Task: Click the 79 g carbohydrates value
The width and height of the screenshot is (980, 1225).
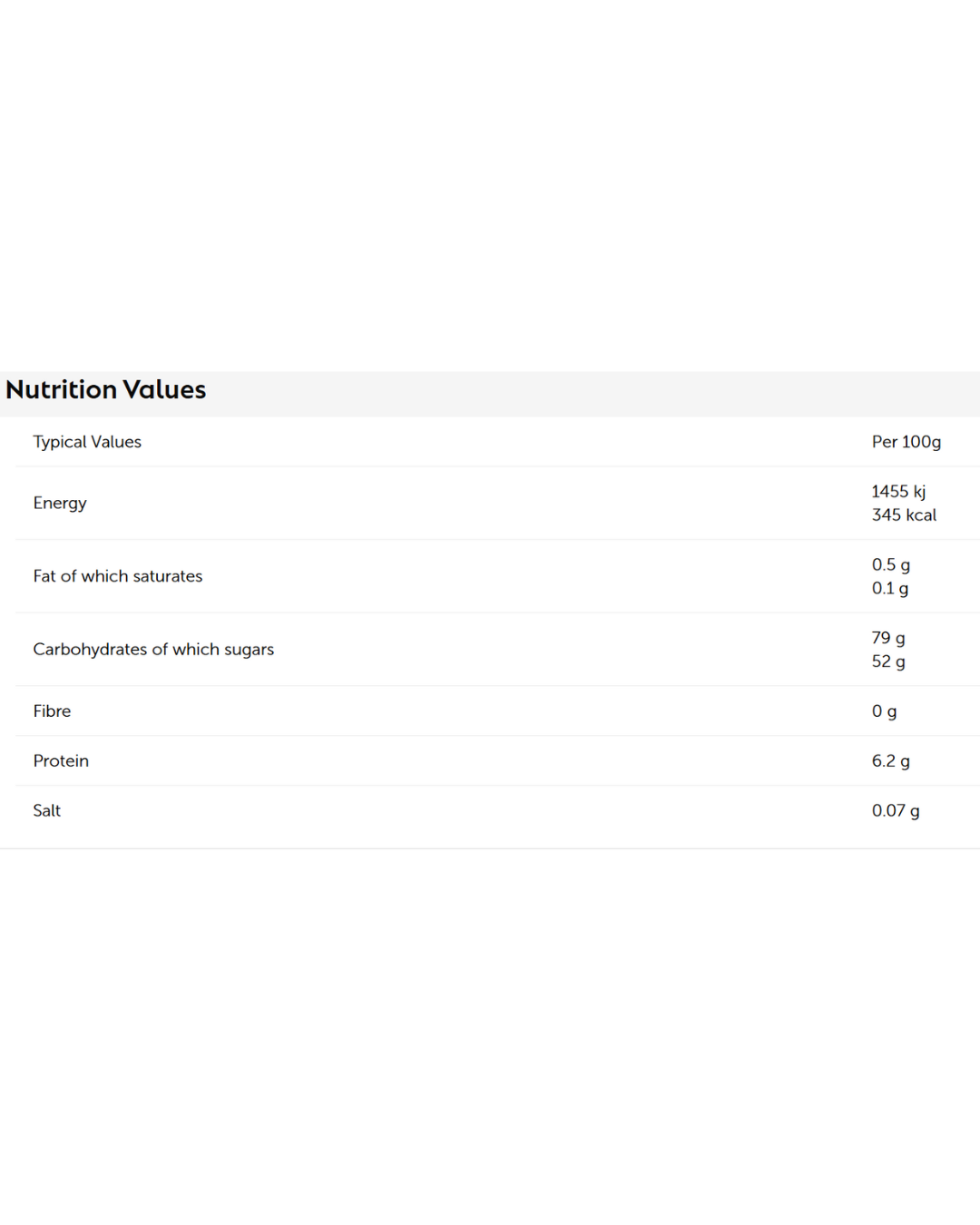Action: point(887,638)
